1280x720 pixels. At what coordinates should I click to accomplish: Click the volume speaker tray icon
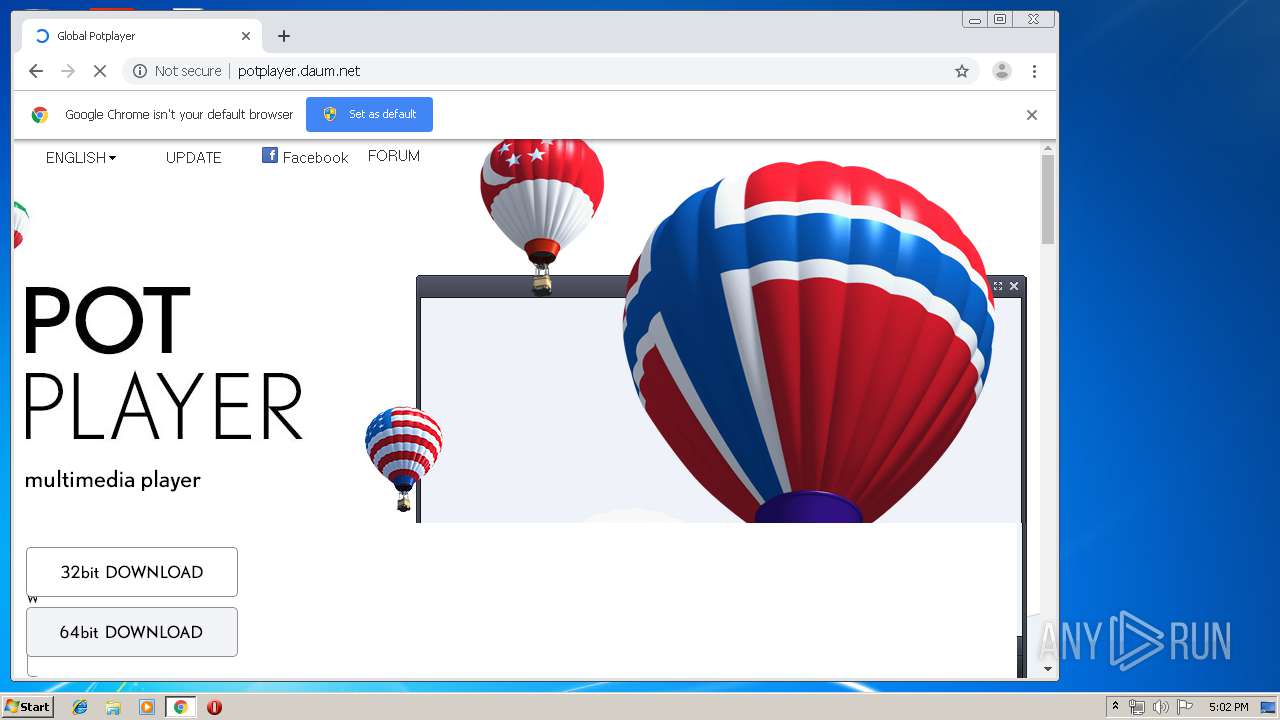[x=1160, y=707]
